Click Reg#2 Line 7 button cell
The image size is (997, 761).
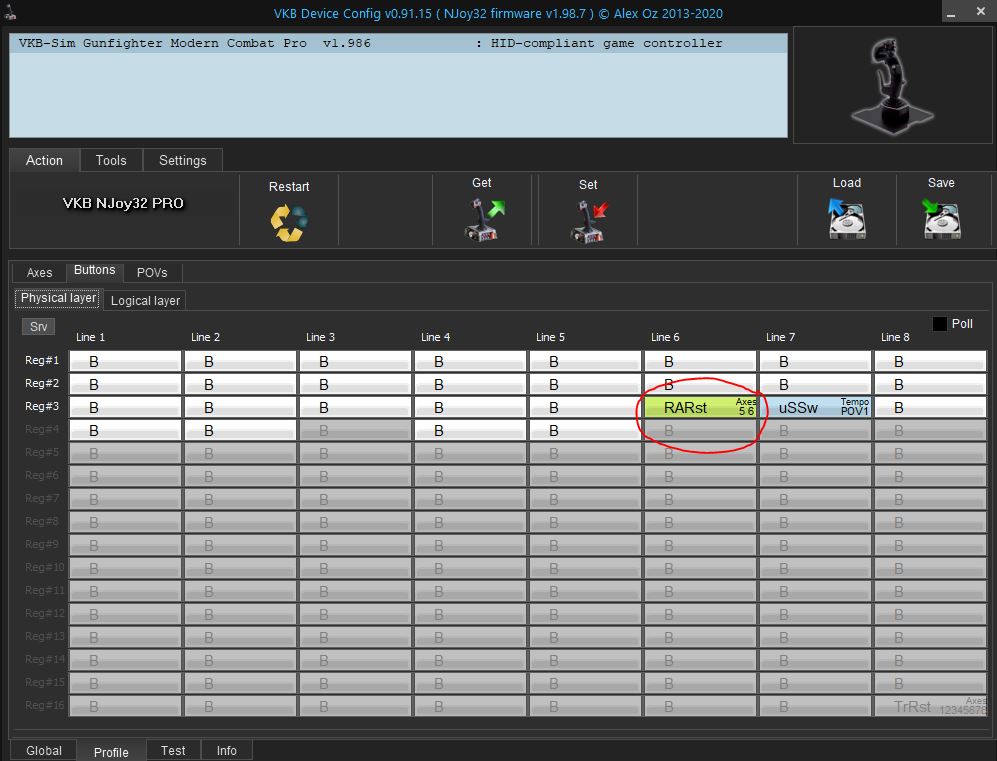click(x=815, y=384)
